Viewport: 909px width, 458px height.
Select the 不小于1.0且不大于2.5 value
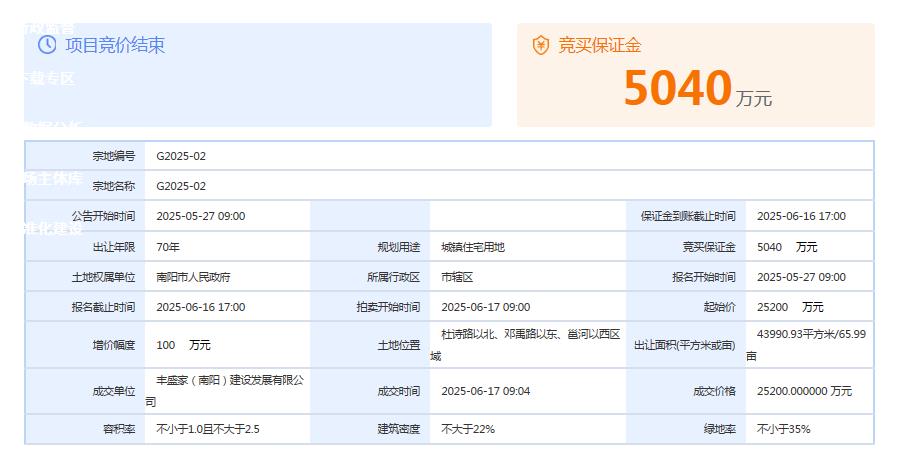pos(208,429)
